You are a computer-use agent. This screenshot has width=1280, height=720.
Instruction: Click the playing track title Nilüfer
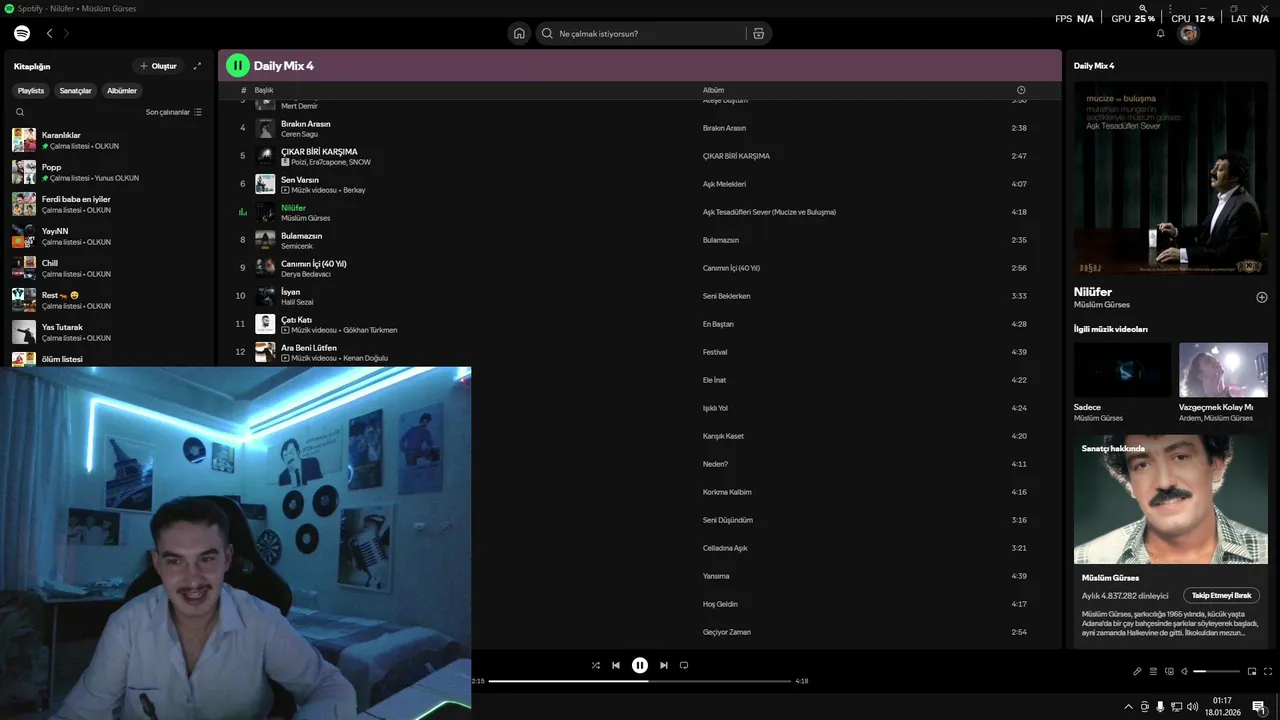(x=293, y=208)
